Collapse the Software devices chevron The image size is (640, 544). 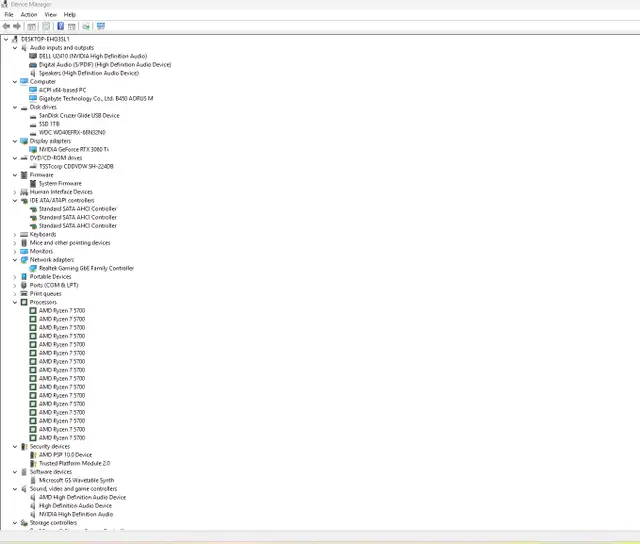tap(15, 472)
